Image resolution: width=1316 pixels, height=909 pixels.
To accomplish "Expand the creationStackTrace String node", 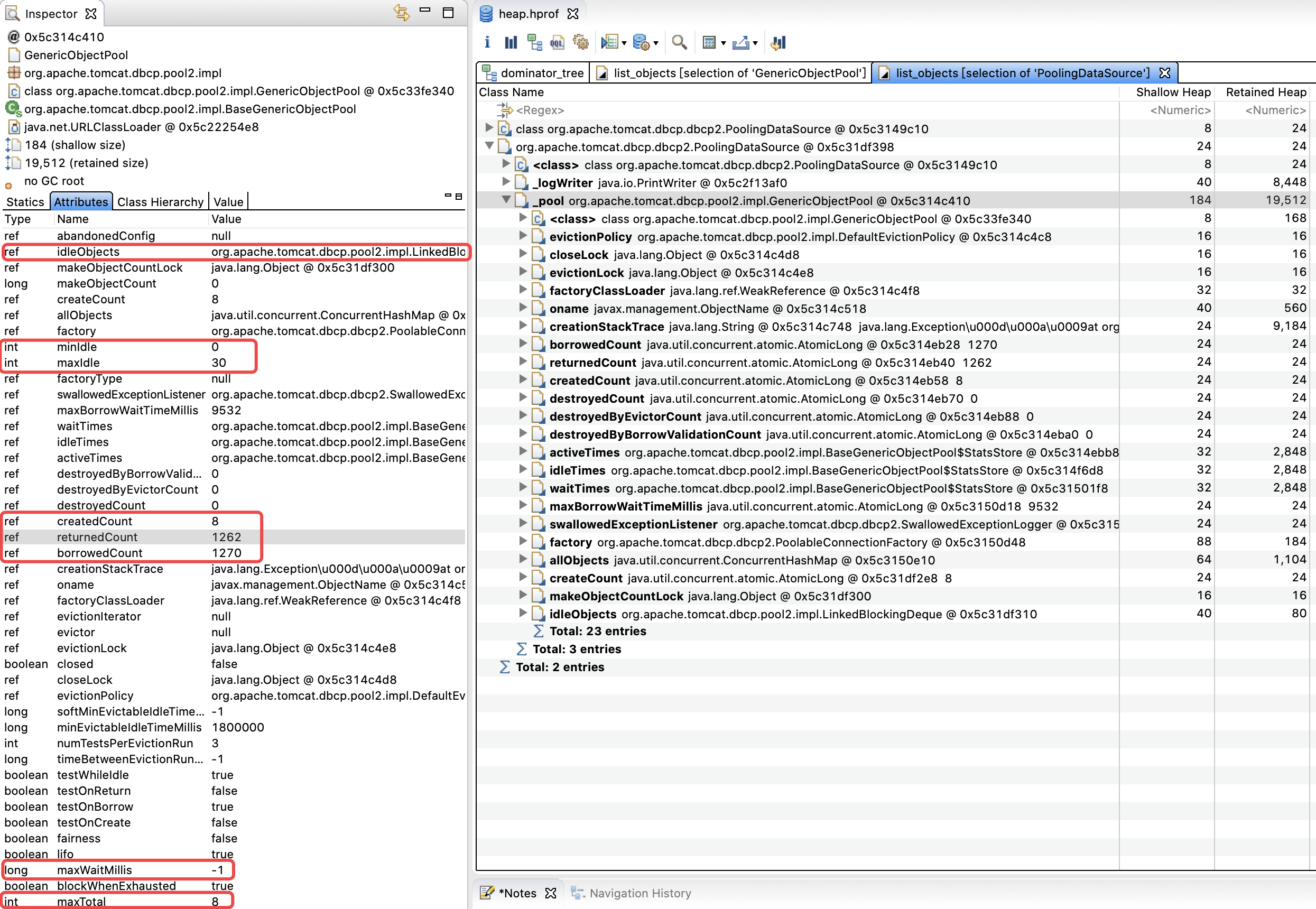I will coord(523,325).
